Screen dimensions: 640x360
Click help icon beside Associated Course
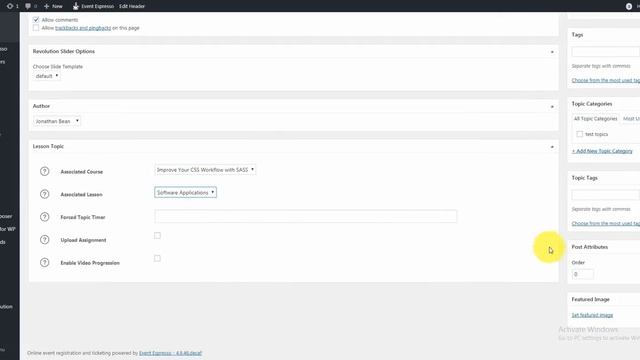click(44, 171)
